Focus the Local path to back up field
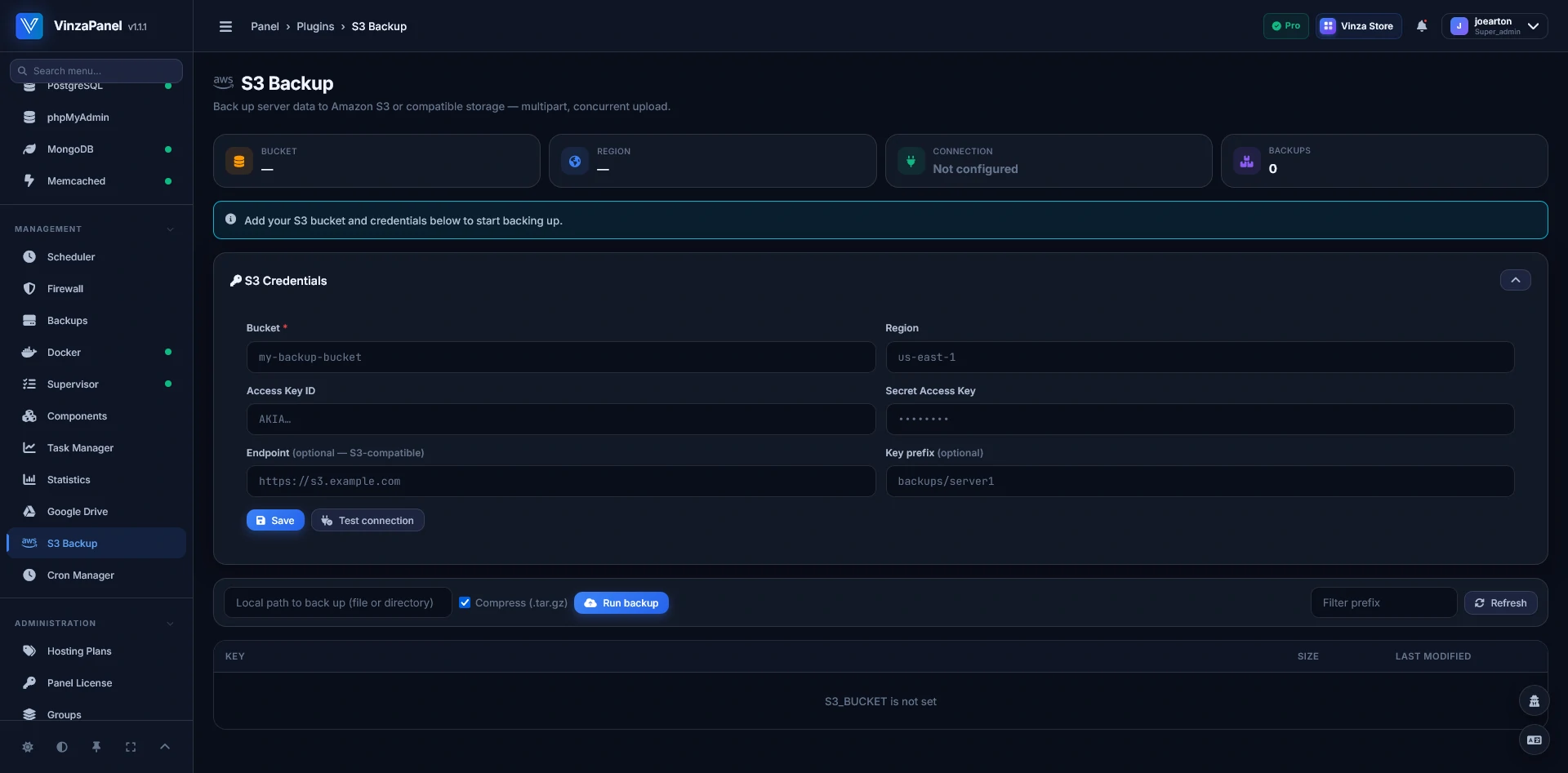 pos(337,602)
